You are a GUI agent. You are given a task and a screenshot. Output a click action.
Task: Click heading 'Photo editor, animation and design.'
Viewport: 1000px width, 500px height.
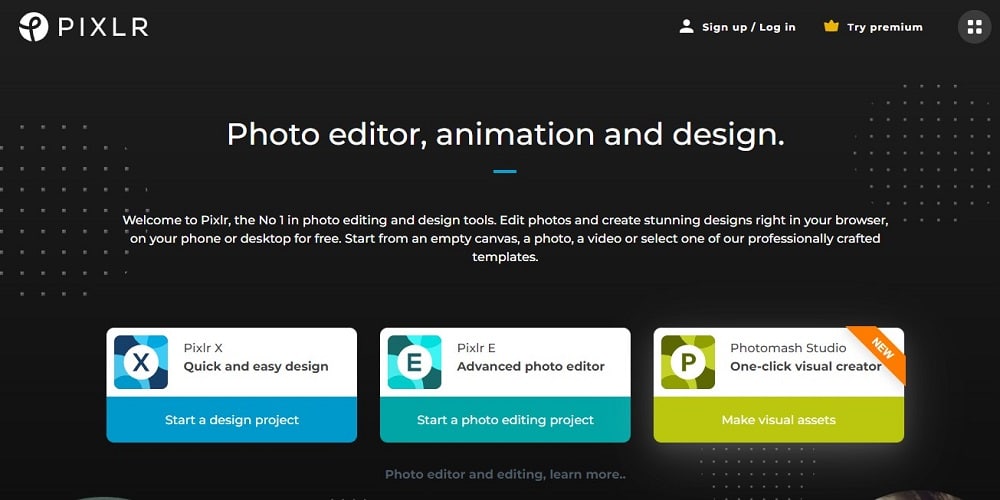pyautogui.click(x=505, y=135)
